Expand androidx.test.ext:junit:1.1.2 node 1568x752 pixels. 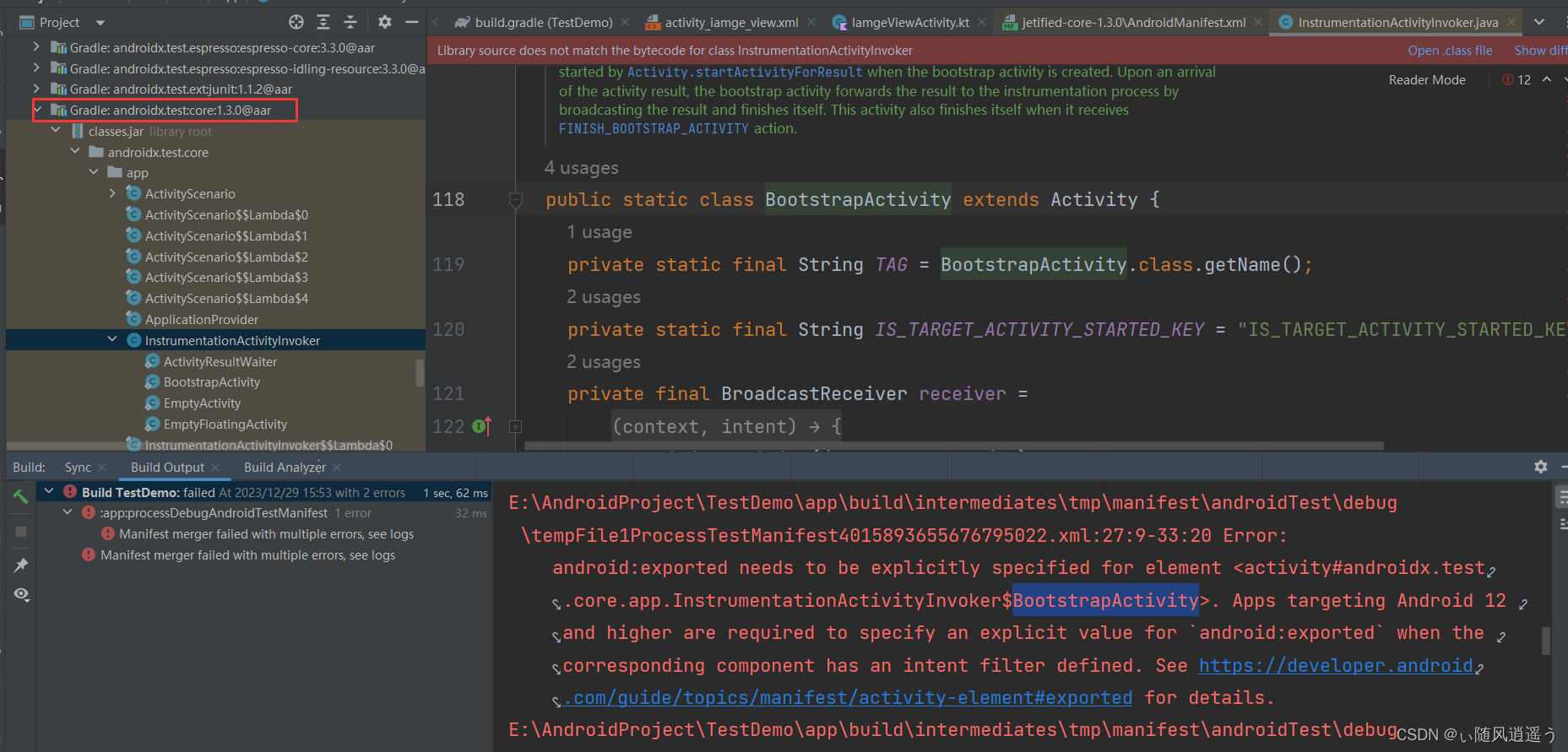(35, 89)
